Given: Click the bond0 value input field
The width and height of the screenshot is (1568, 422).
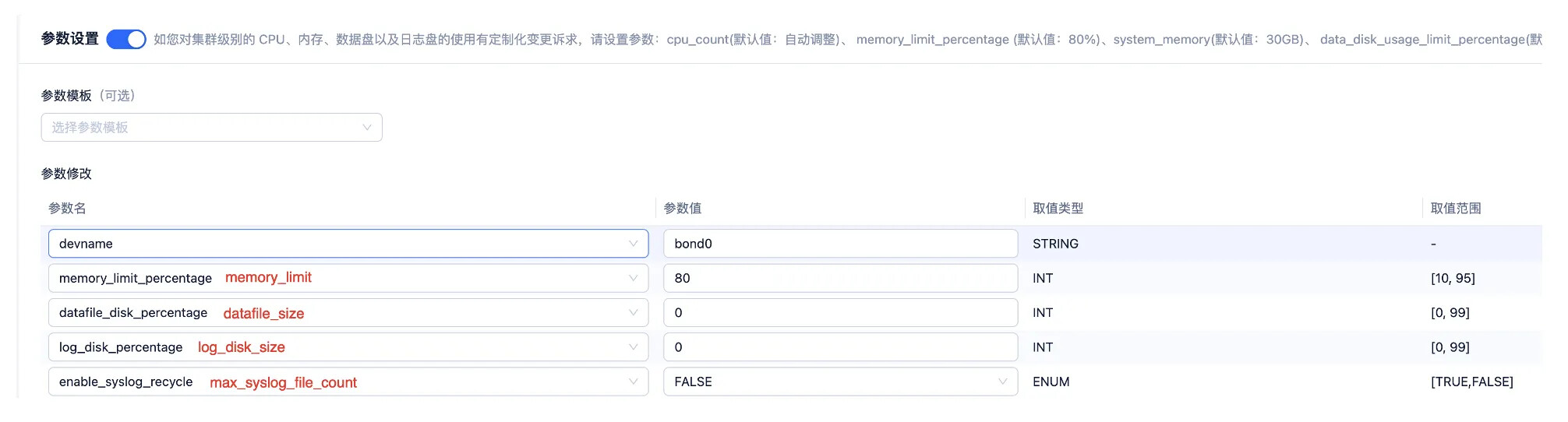Looking at the screenshot, I should 839,244.
